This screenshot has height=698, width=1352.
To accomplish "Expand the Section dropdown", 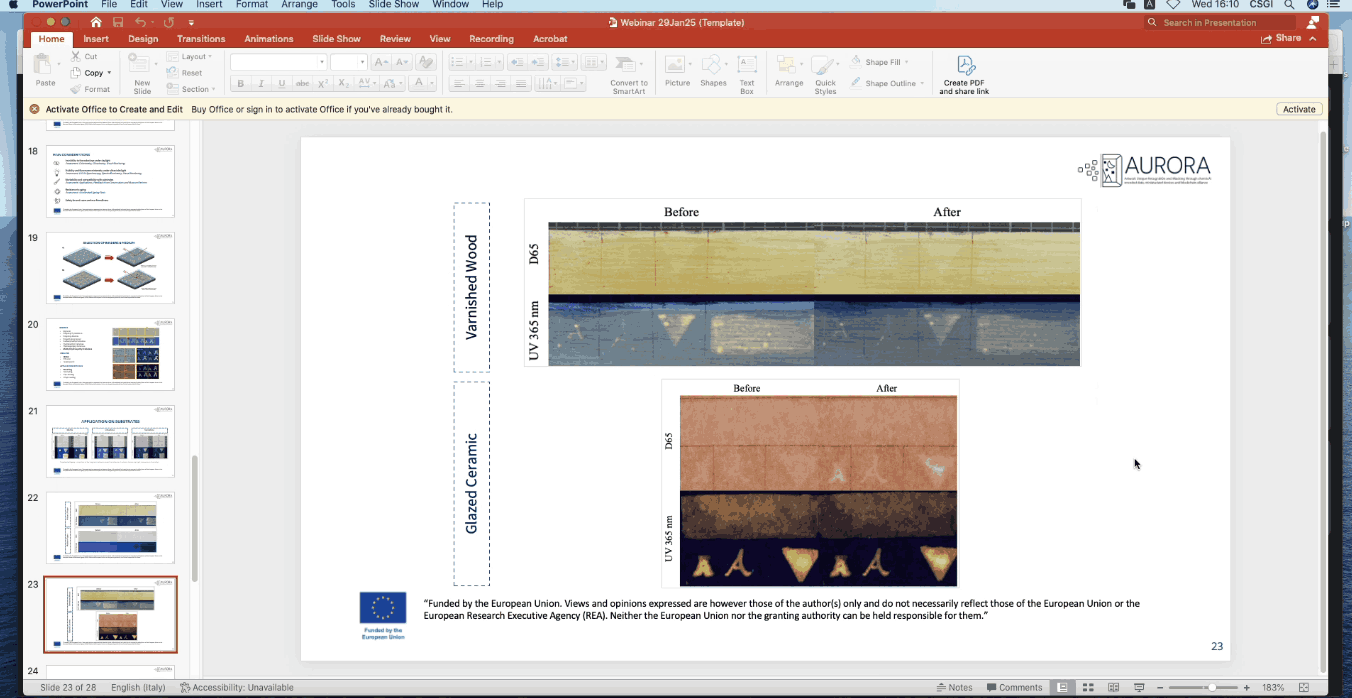I will coord(191,89).
